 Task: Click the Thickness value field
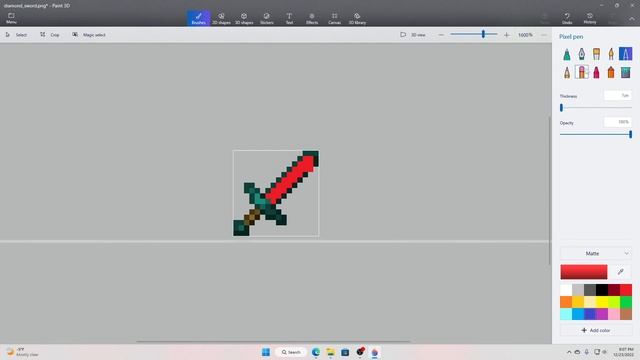(x=618, y=96)
